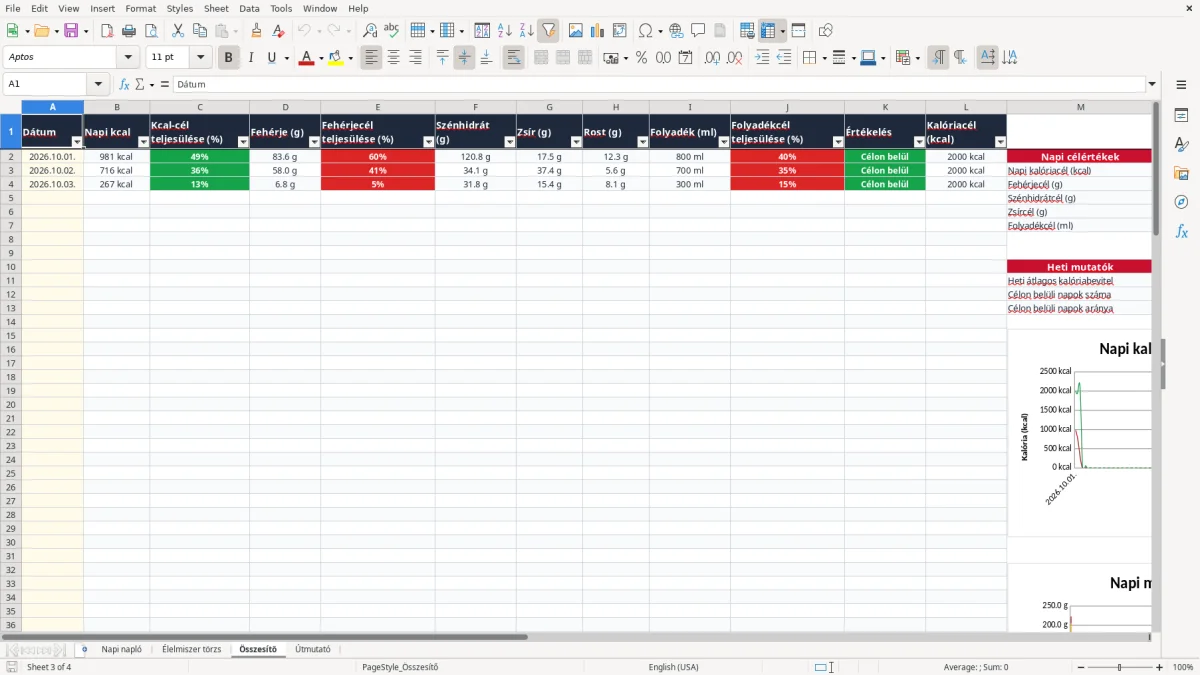Open the Sheet menu
Viewport: 1200px width, 675px height.
click(216, 8)
